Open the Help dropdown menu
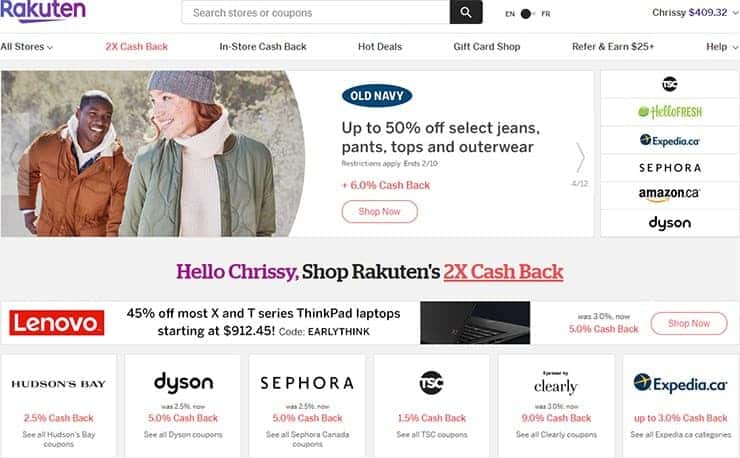Screen dimensions: 740x458 tap(722, 47)
